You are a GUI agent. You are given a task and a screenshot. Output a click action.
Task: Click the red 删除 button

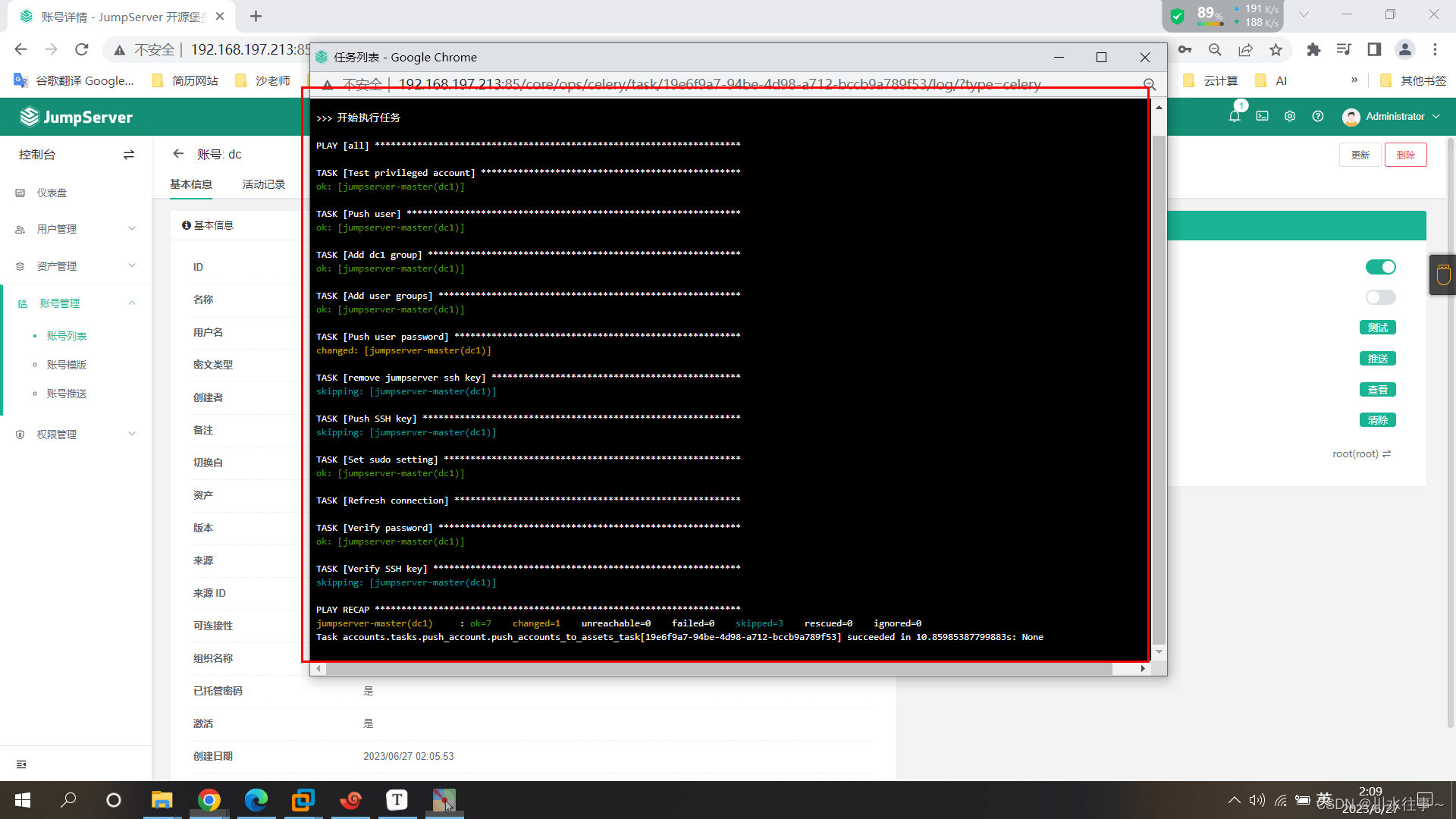click(1405, 155)
